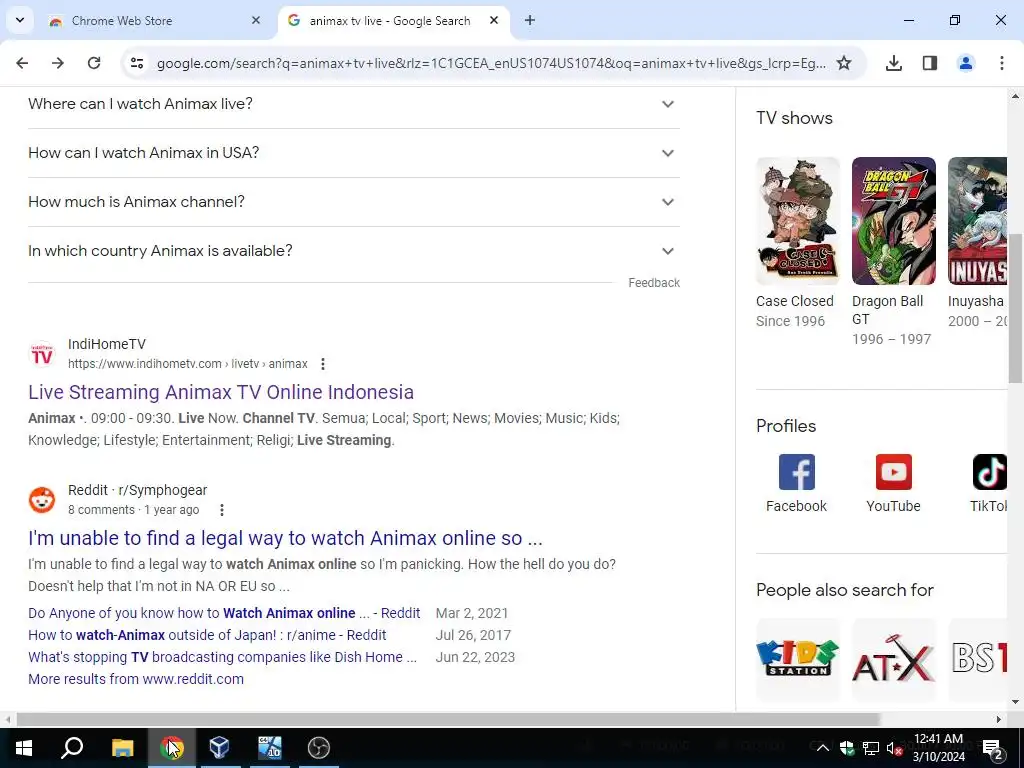Click the vertical scrollbar thumb

[1015, 308]
